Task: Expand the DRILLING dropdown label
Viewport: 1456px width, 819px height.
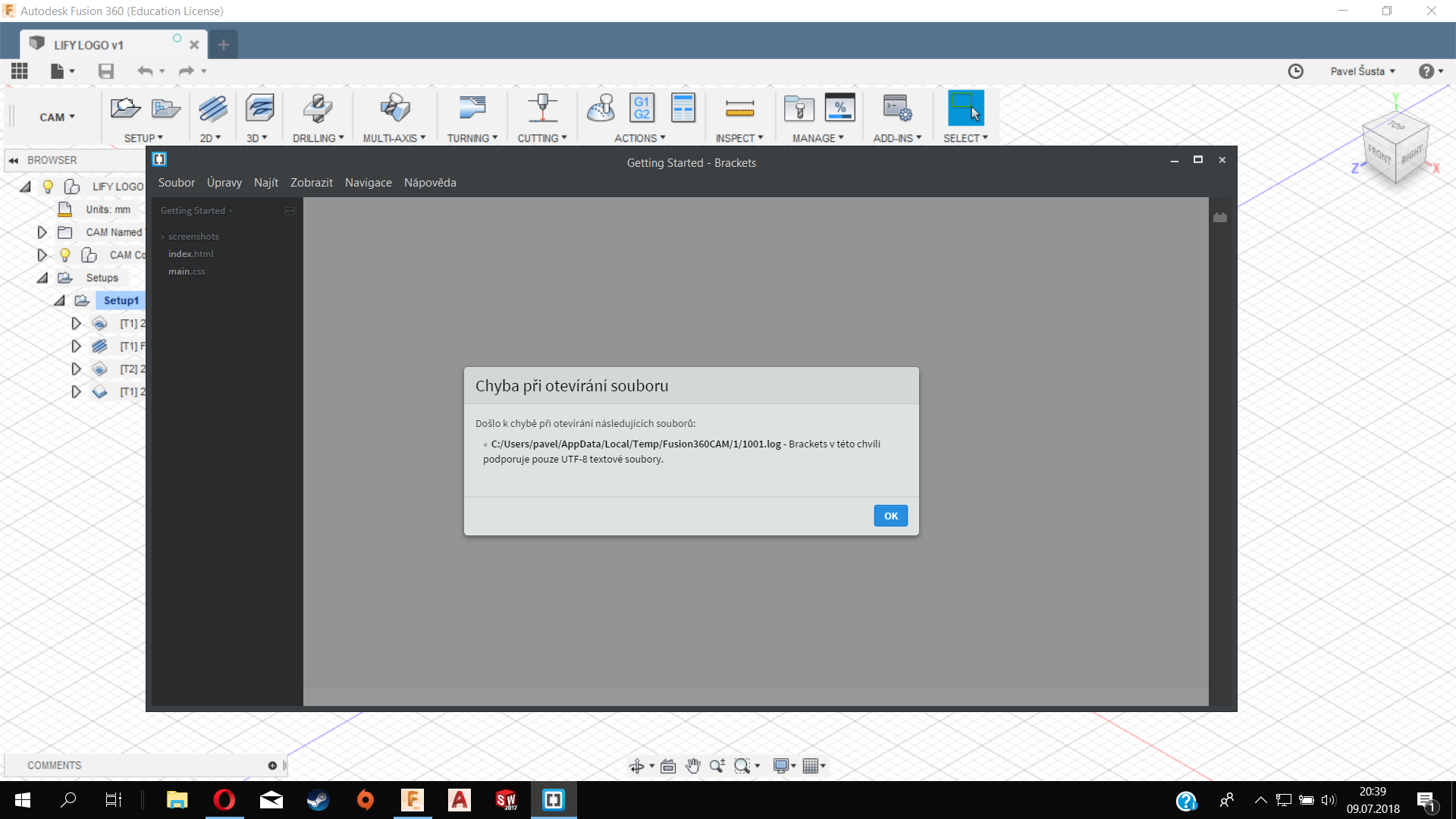Action: pos(318,138)
